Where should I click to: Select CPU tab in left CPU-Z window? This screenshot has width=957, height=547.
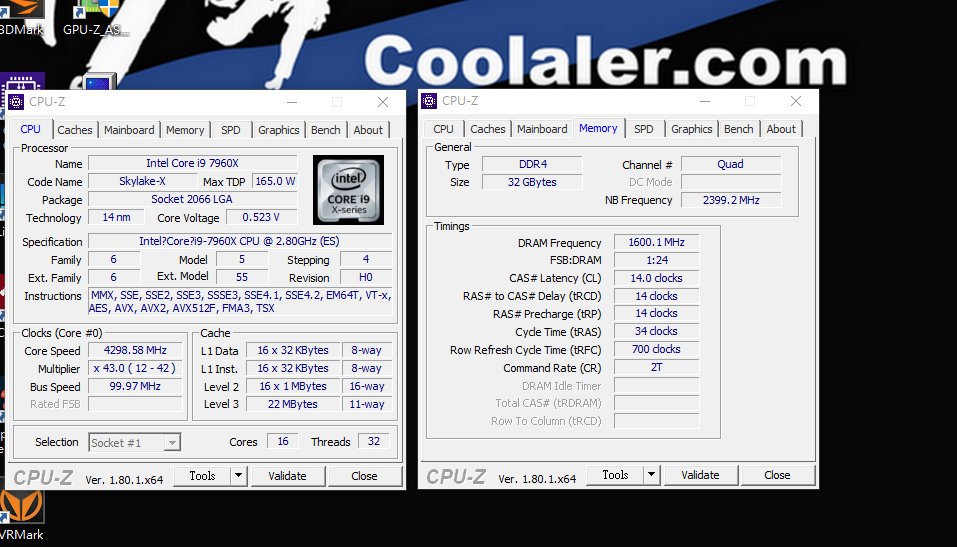pyautogui.click(x=31, y=129)
